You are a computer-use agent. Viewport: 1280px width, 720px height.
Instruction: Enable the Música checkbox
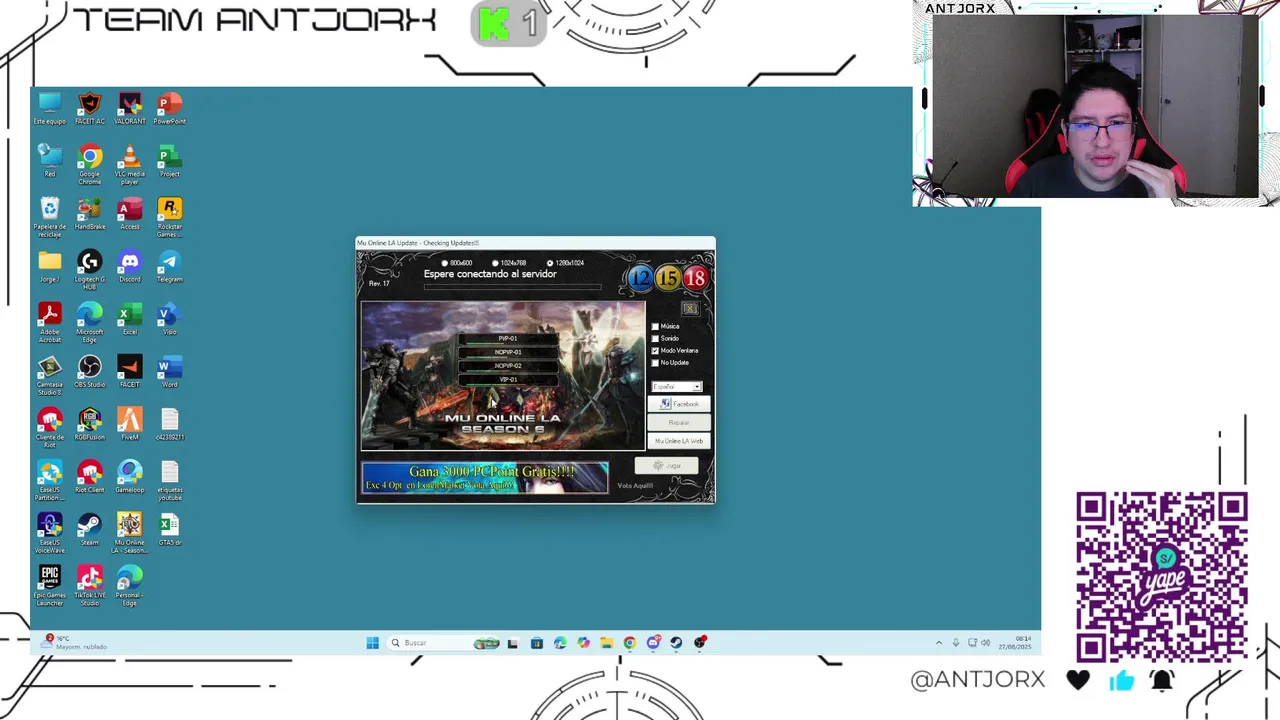click(655, 327)
